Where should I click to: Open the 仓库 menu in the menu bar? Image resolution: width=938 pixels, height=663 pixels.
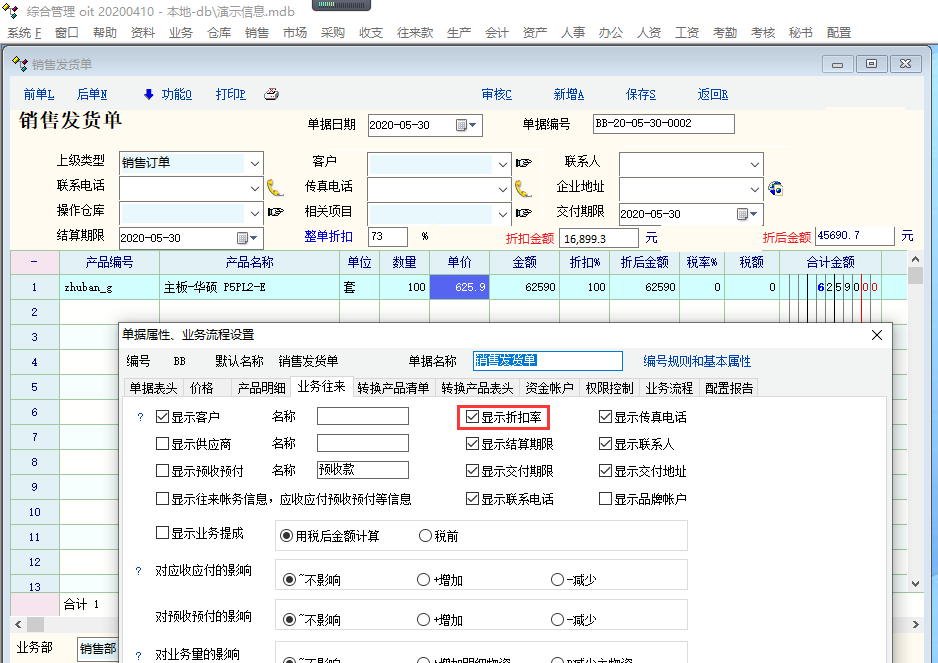pos(219,32)
